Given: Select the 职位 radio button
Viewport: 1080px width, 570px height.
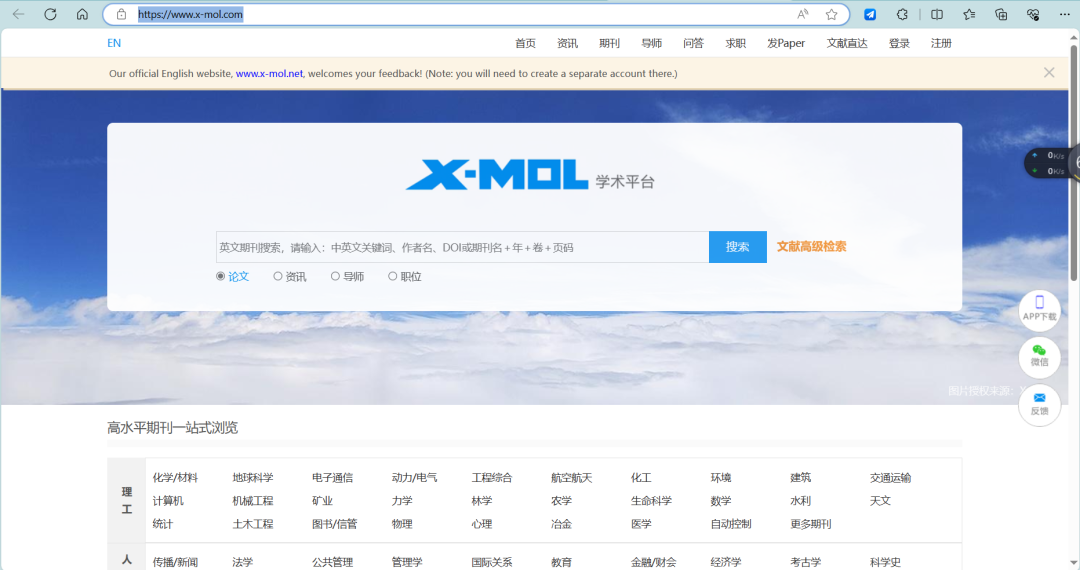Looking at the screenshot, I should [393, 276].
